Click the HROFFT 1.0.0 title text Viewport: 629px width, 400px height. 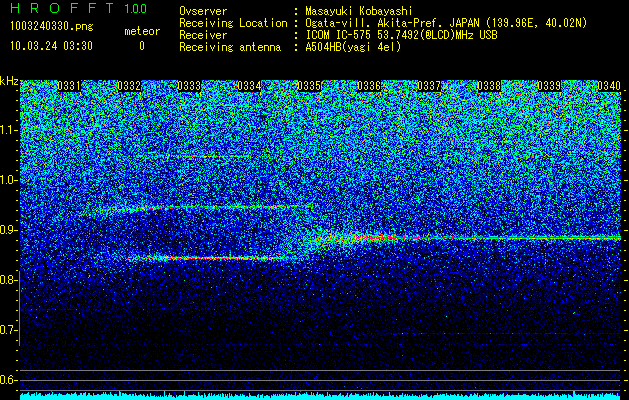(x=79, y=8)
